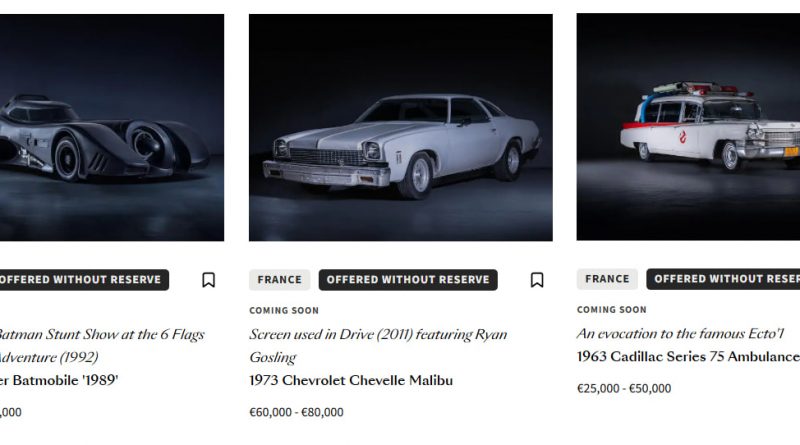Save the Chevrolet Chevelle Malibu lot
This screenshot has height=445, width=800.
pos(537,280)
